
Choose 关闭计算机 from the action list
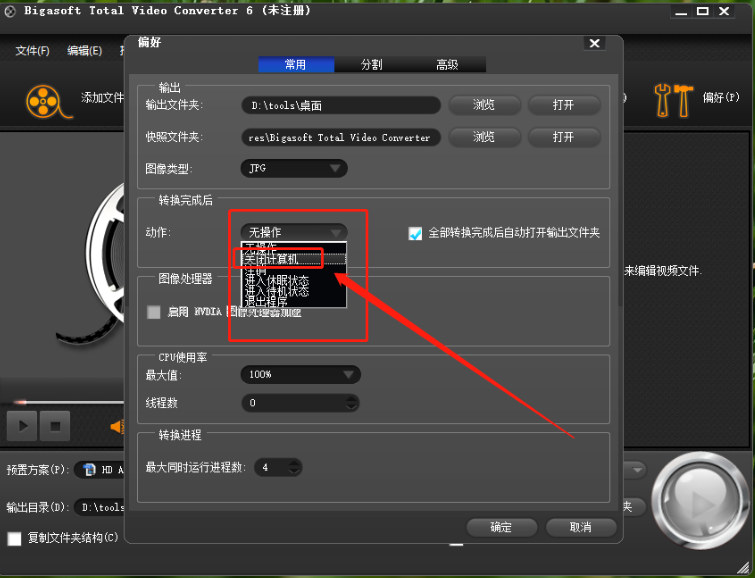tap(294, 259)
